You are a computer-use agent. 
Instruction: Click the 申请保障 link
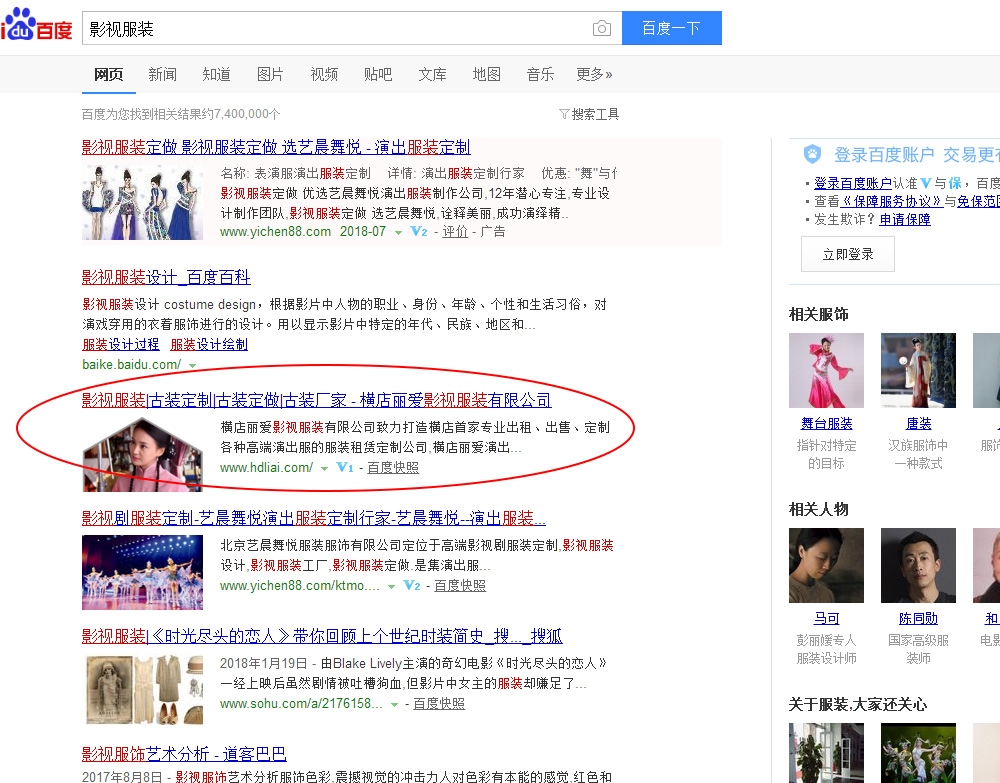click(x=905, y=219)
